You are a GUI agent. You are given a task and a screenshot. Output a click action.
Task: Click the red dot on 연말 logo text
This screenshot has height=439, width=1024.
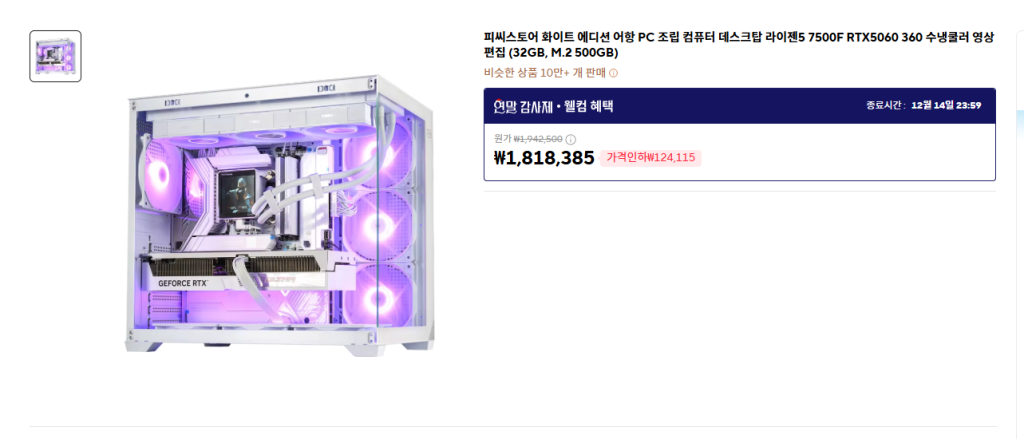coord(498,101)
